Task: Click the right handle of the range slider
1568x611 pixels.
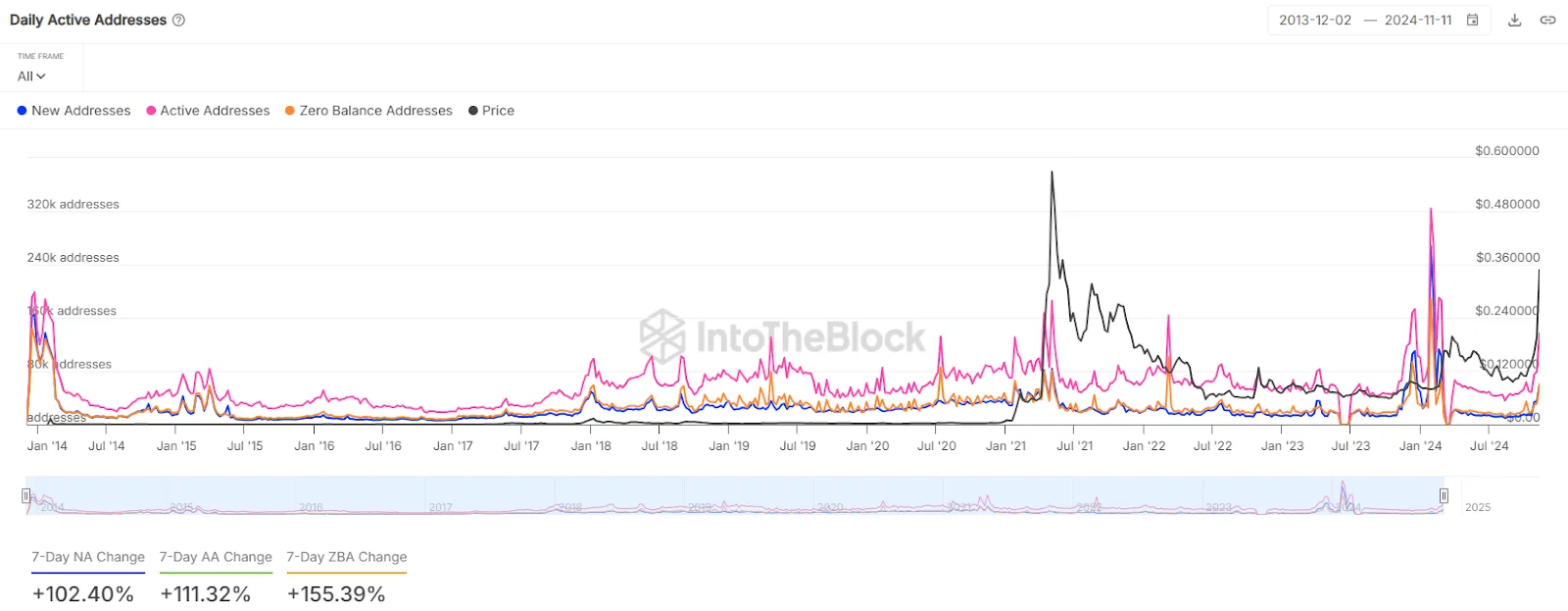Action: [x=1444, y=495]
